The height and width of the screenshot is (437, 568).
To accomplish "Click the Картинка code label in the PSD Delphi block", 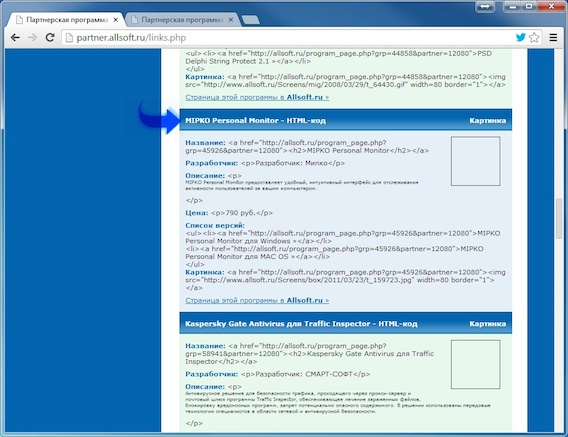I will pyautogui.click(x=205, y=77).
